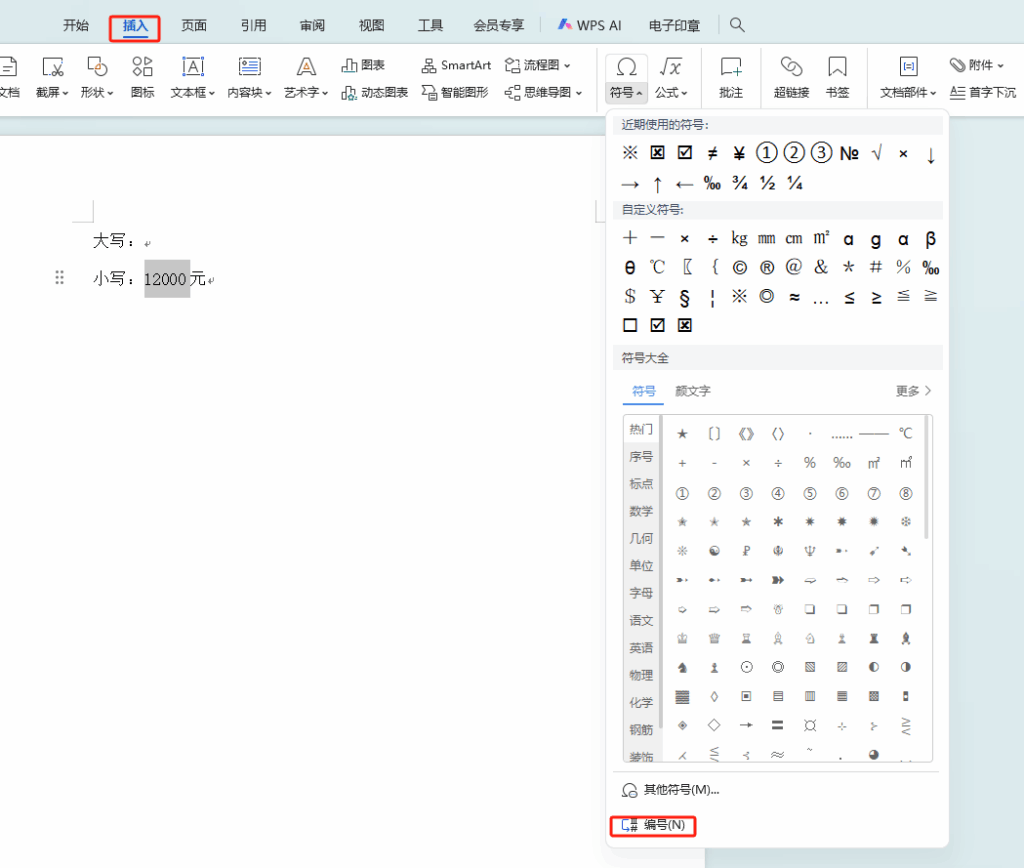
Task: Open the Chart (图表) tool
Action: tap(364, 65)
